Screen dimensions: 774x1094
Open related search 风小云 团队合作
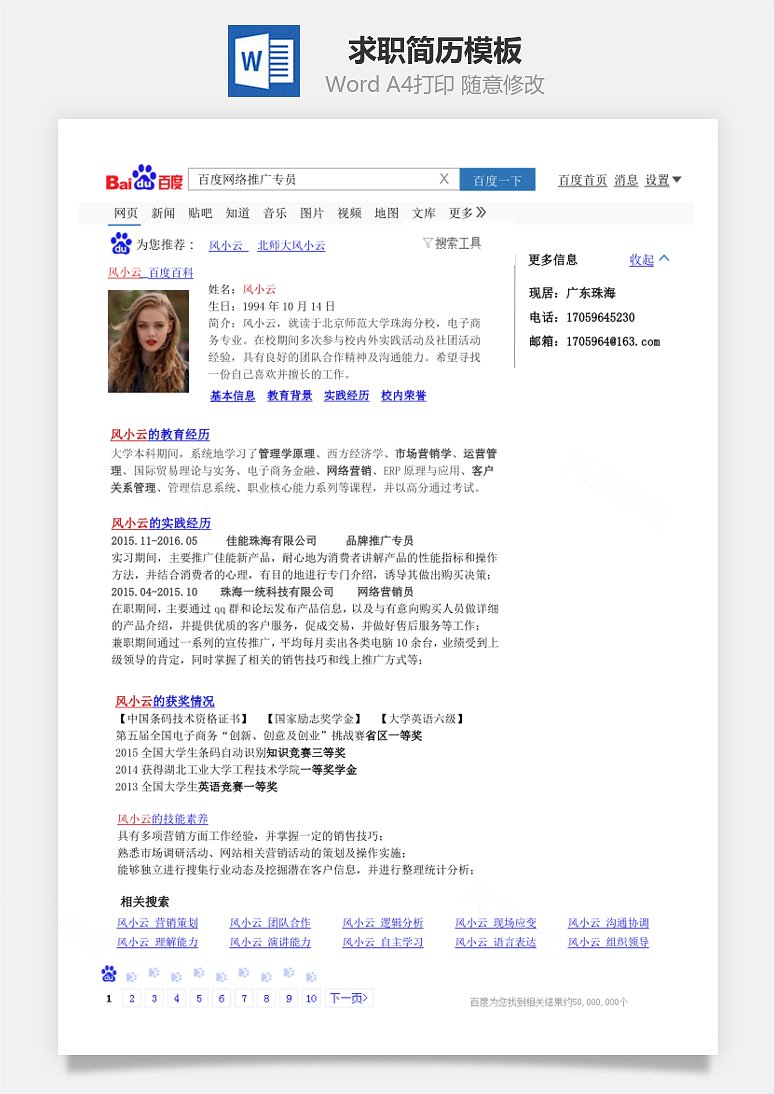coord(270,923)
